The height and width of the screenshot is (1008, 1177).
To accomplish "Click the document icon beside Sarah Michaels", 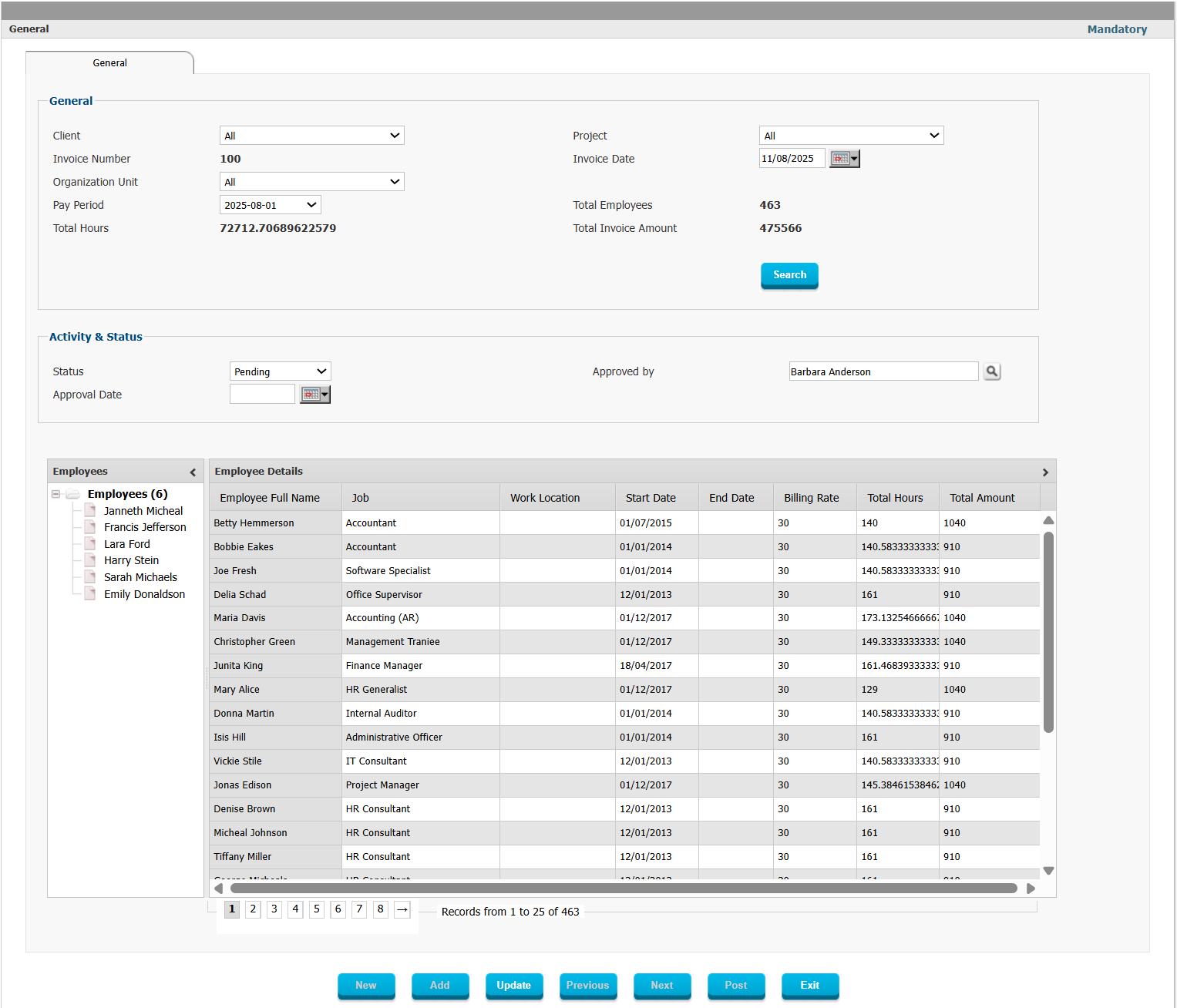I will click(x=90, y=577).
